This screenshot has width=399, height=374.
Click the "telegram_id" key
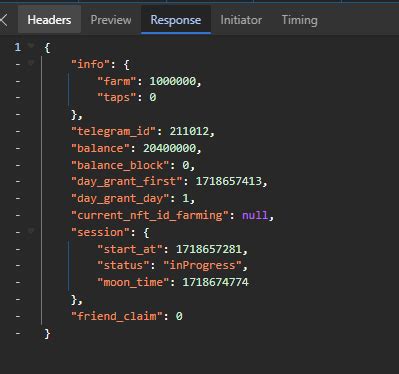pos(113,131)
